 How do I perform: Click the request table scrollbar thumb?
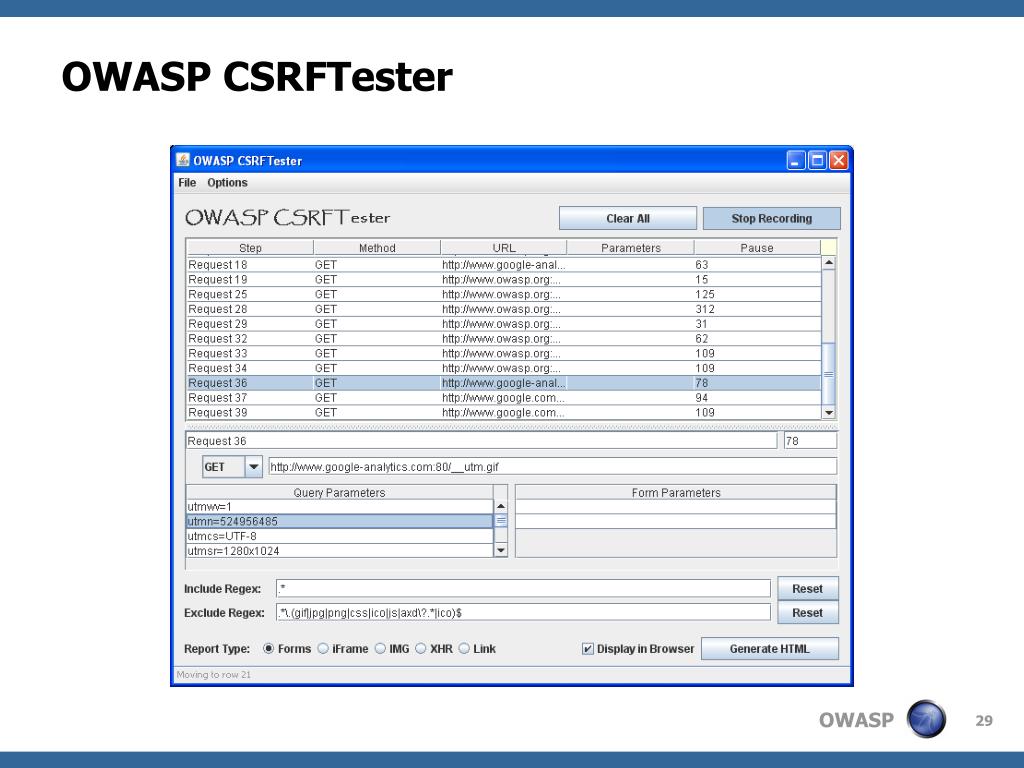click(x=829, y=374)
